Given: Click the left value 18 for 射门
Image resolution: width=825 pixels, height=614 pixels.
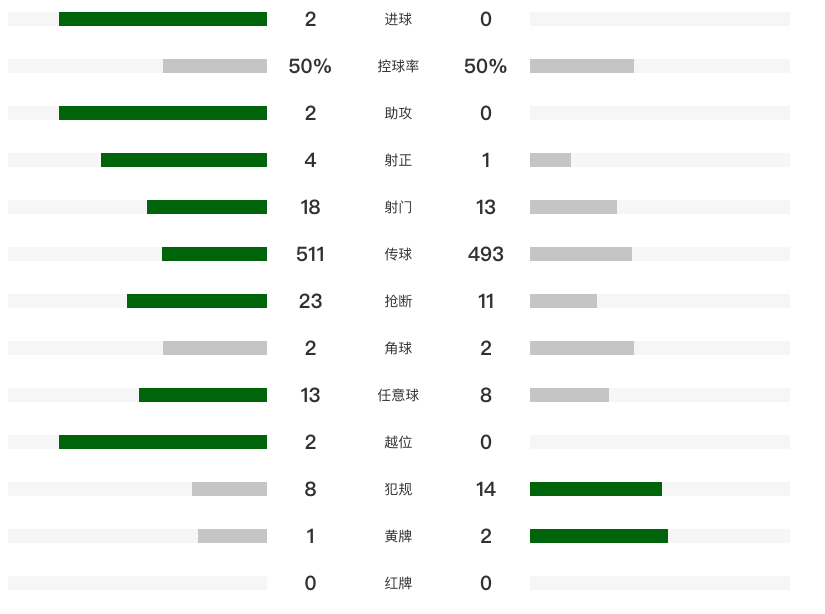Looking at the screenshot, I should pos(310,207).
